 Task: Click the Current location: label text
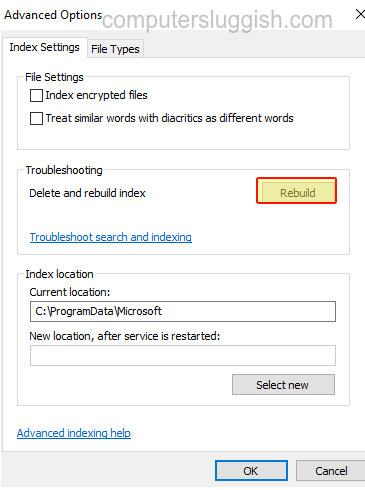pos(70,292)
